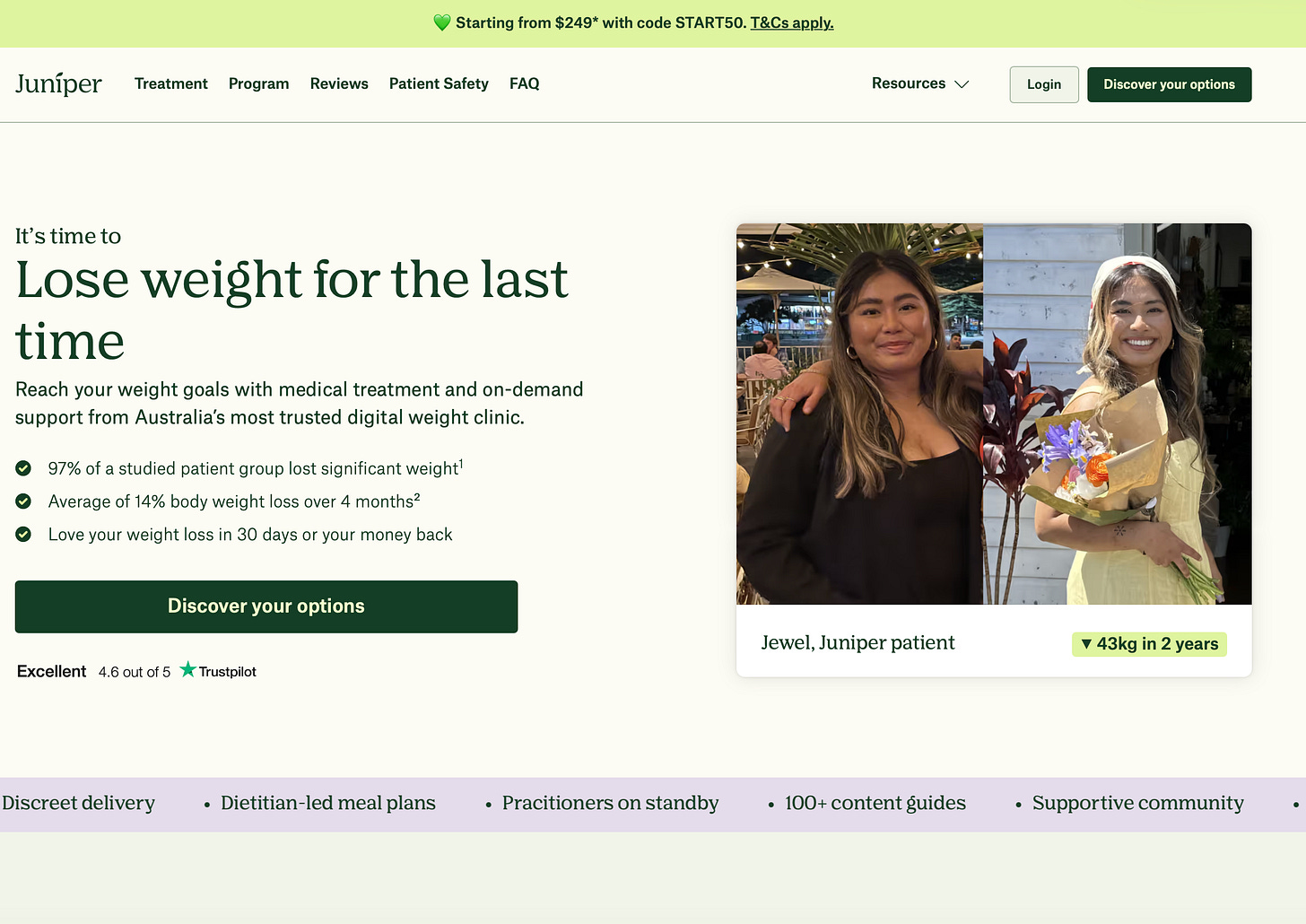
Task: Click 'Love your weight loss in 30 days' text
Action: (x=250, y=535)
